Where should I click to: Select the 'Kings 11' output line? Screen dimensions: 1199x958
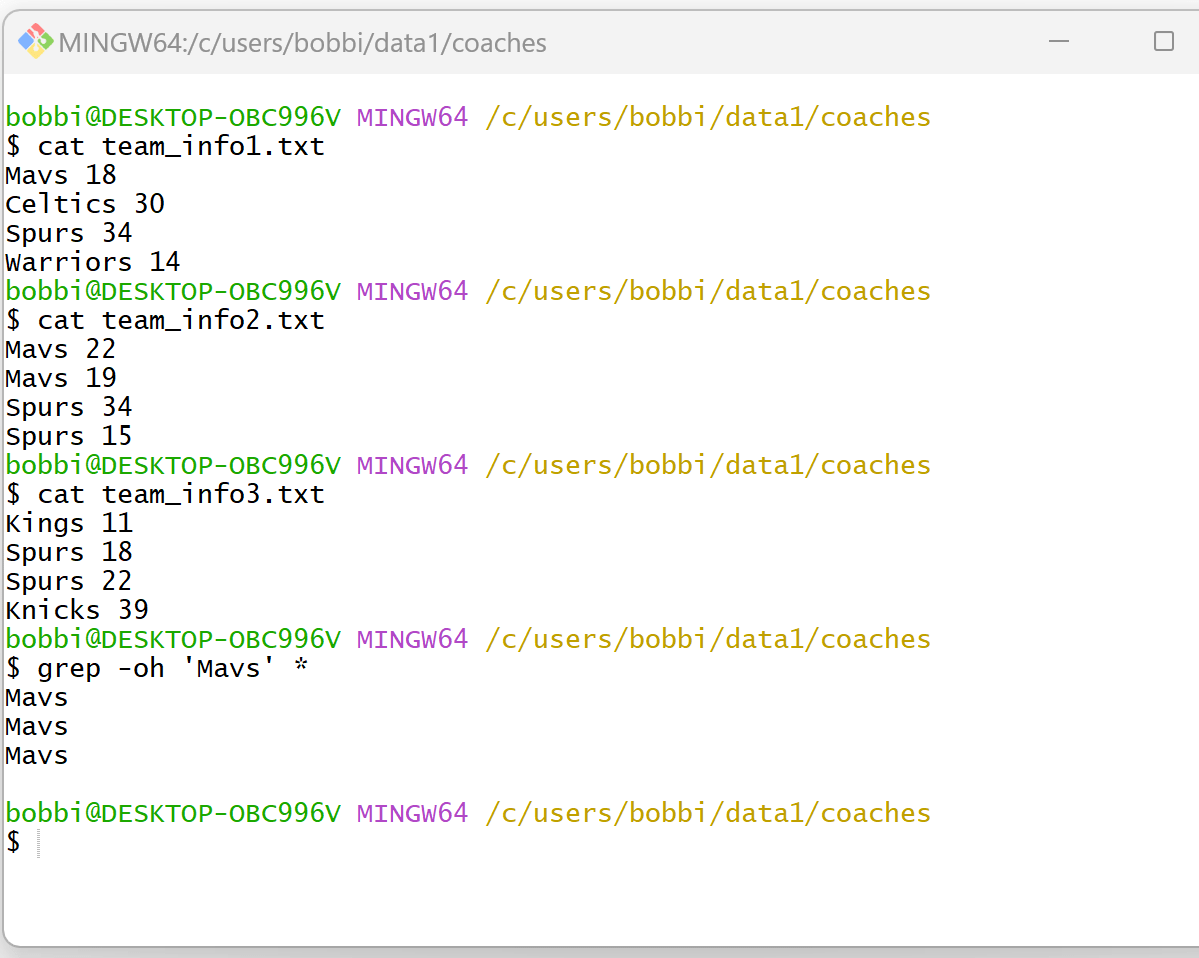pos(69,524)
